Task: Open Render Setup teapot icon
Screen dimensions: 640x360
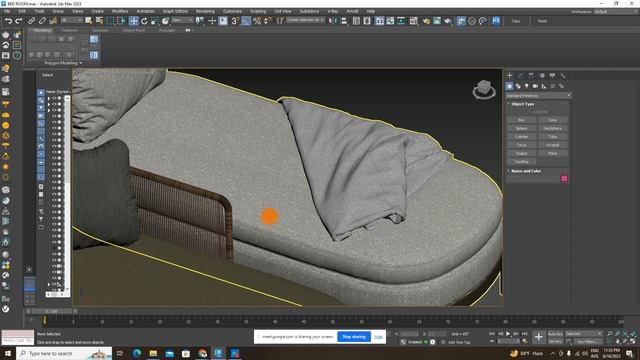Action: pos(426,21)
